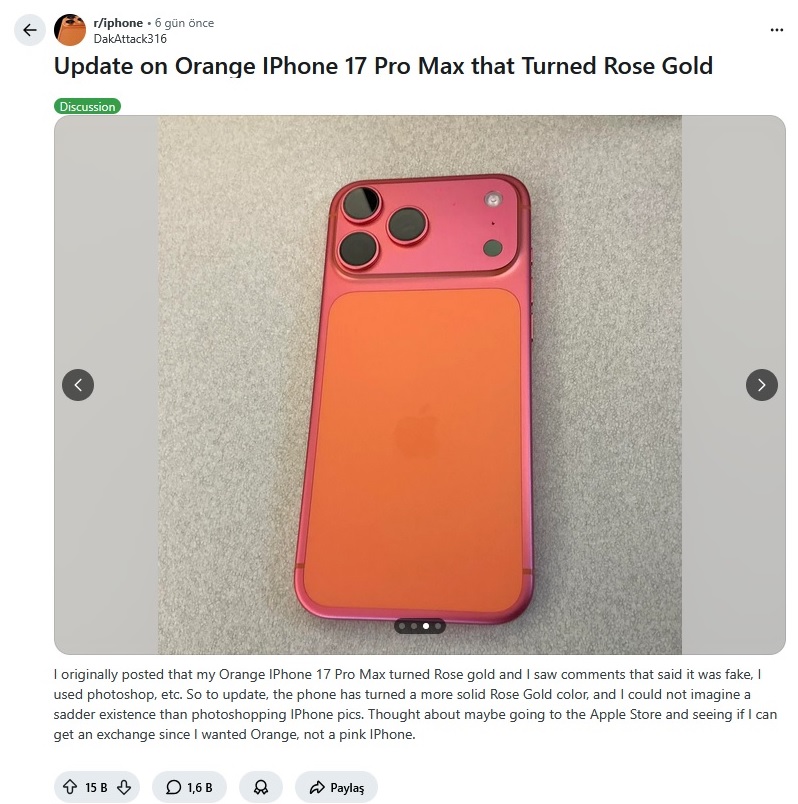Open the three-dot post options menu
This screenshot has width=798, height=804.
[776, 30]
